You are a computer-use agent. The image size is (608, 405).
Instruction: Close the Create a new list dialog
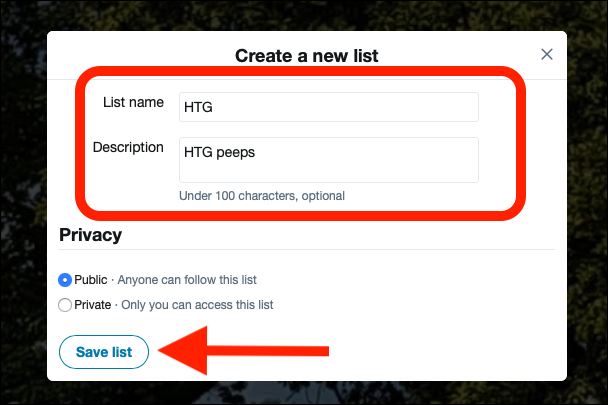(547, 54)
